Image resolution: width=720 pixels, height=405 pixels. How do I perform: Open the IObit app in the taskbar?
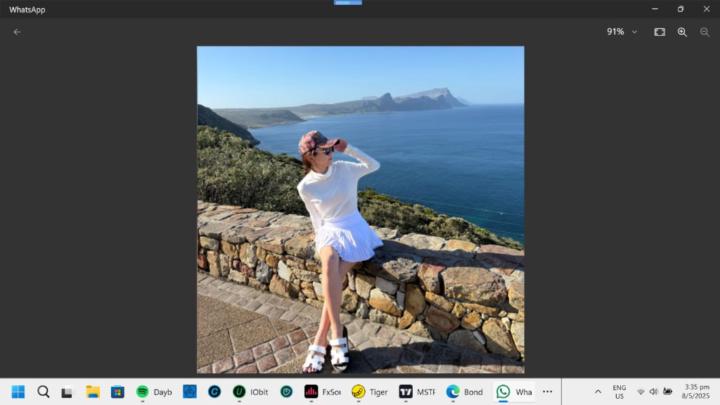(250, 392)
